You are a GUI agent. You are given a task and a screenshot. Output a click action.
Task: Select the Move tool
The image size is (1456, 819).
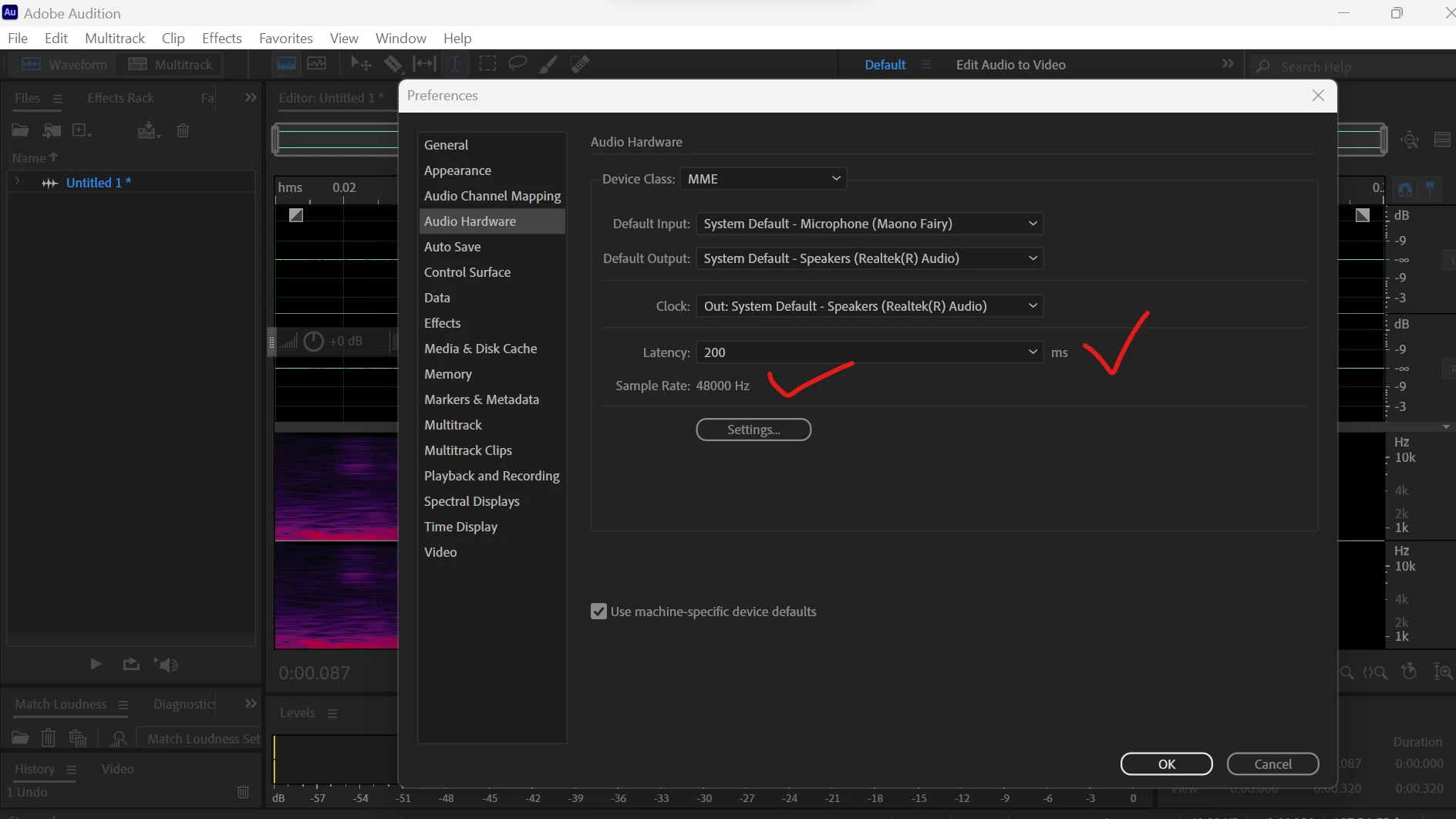361,63
